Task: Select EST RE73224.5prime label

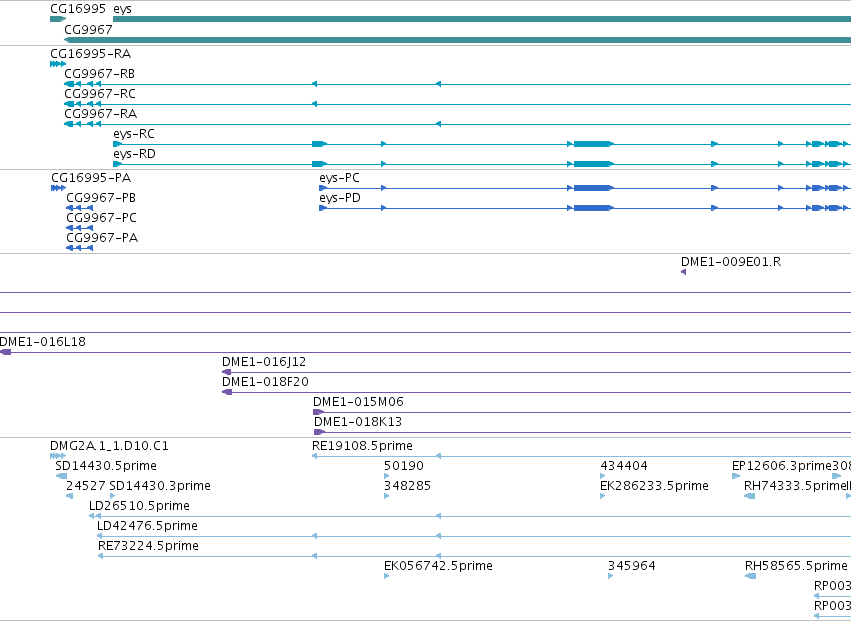Action: coord(148,547)
